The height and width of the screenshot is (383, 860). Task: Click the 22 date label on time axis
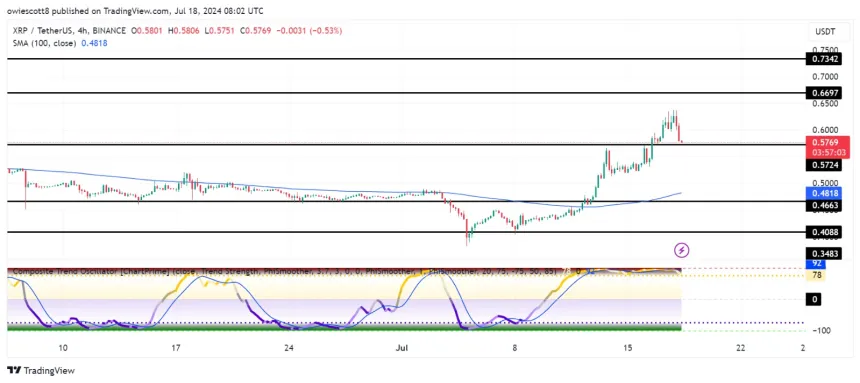(740, 348)
